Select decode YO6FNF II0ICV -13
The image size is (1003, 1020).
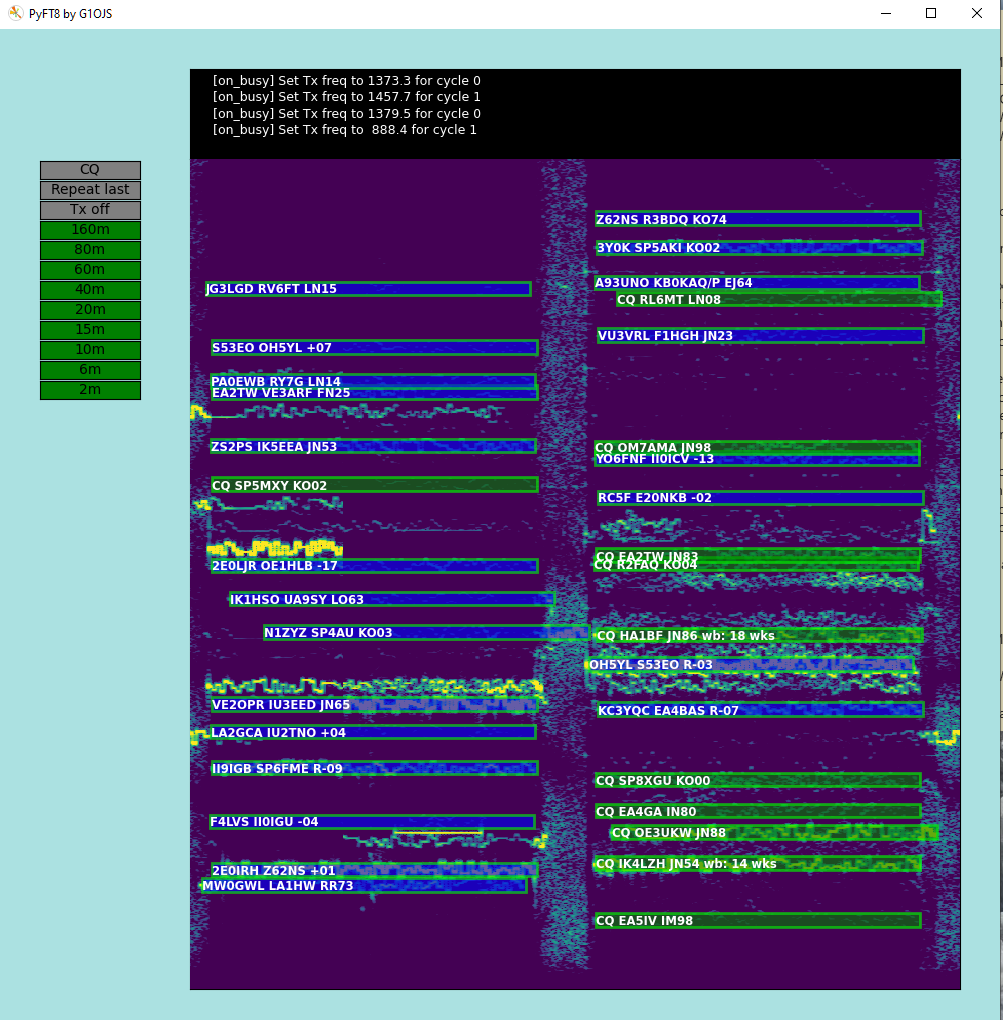pos(757,459)
